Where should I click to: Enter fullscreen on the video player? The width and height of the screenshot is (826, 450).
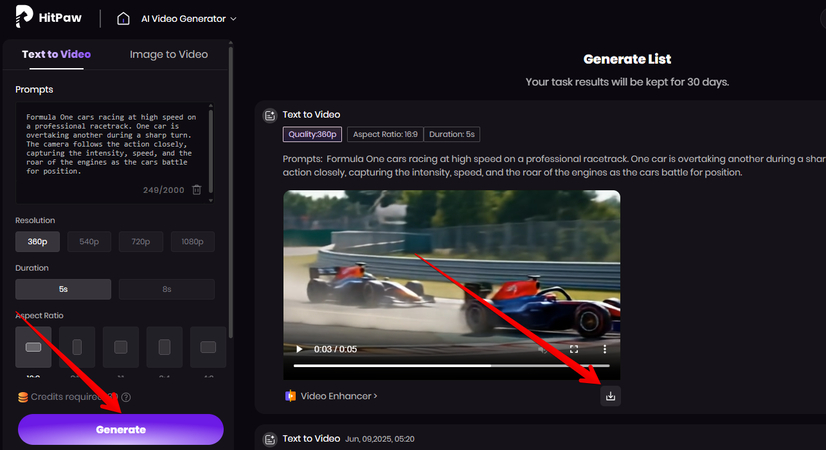tap(574, 349)
